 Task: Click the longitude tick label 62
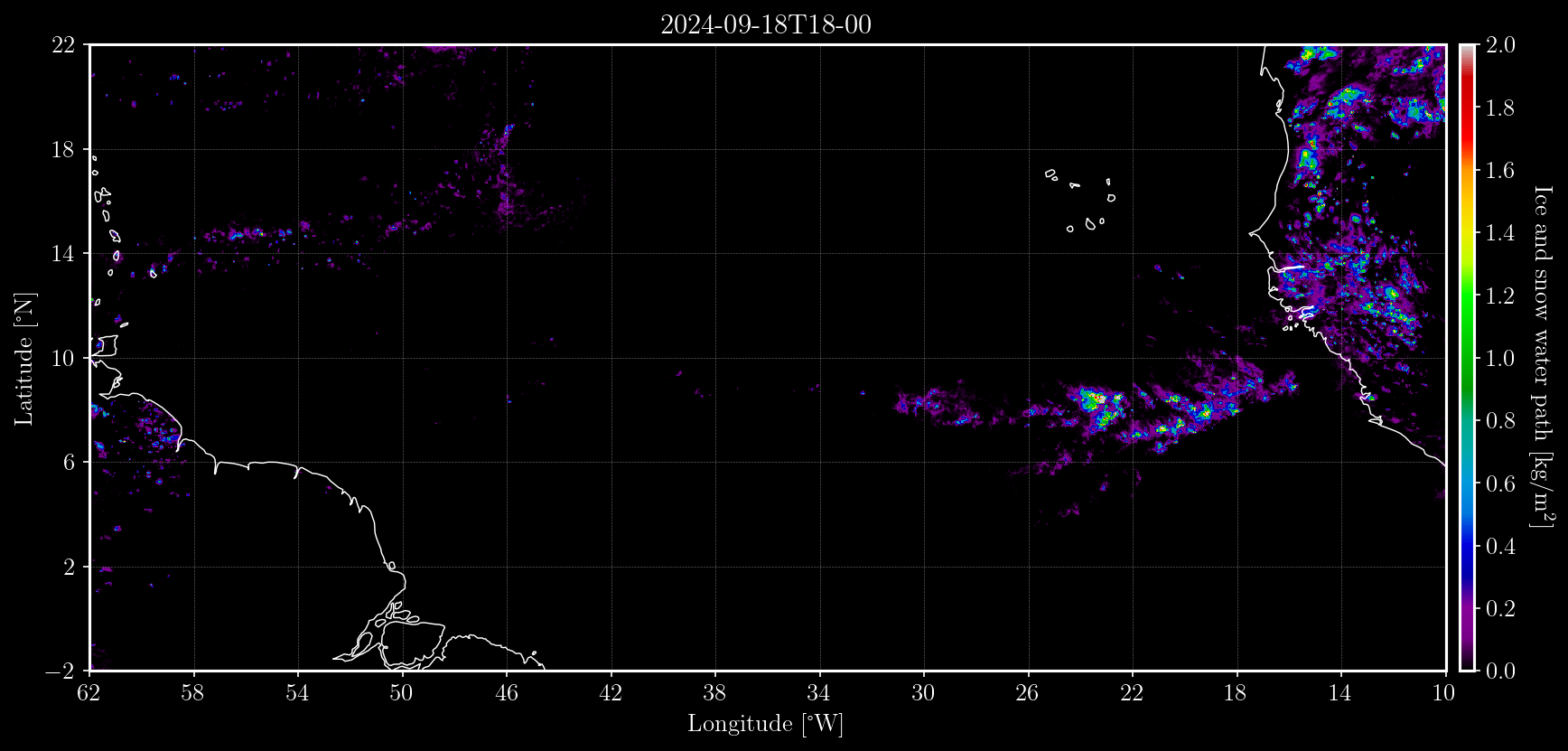pos(89,693)
